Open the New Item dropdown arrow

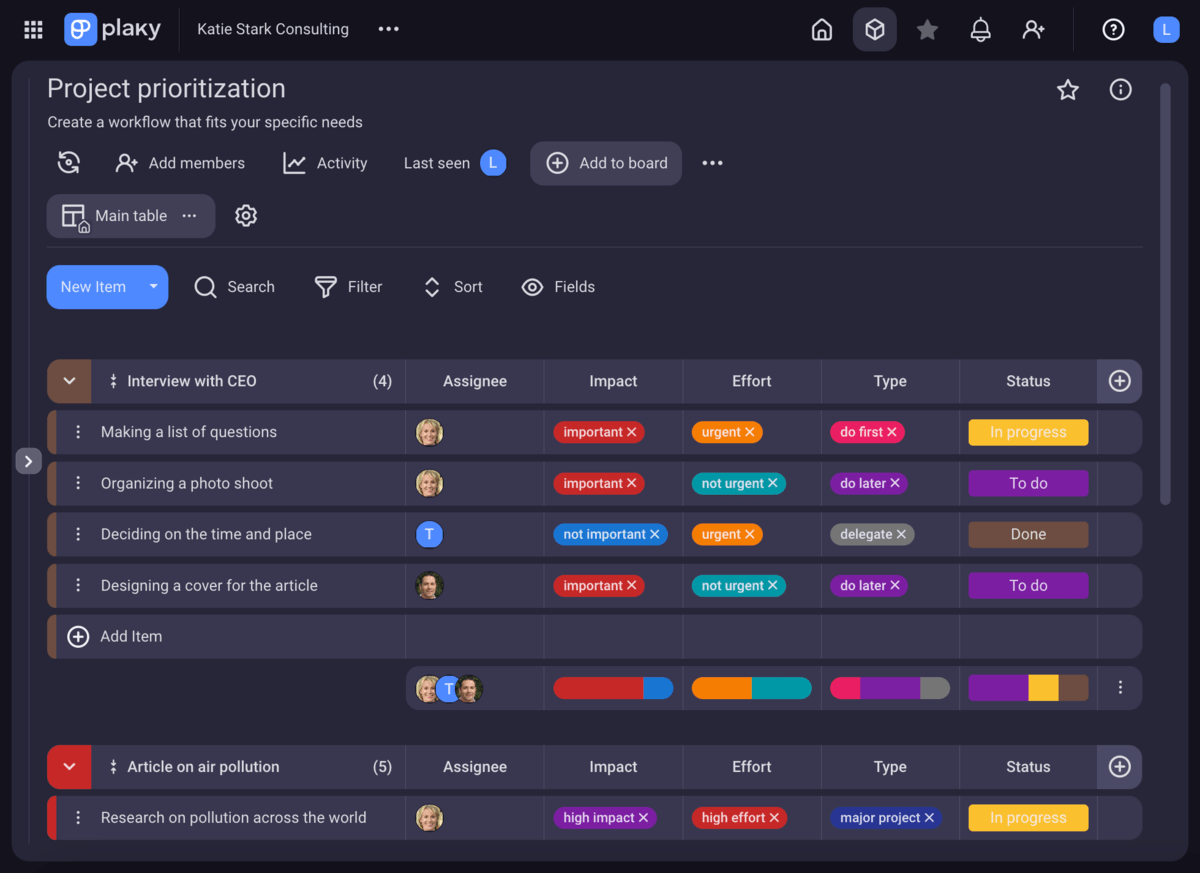[x=153, y=287]
